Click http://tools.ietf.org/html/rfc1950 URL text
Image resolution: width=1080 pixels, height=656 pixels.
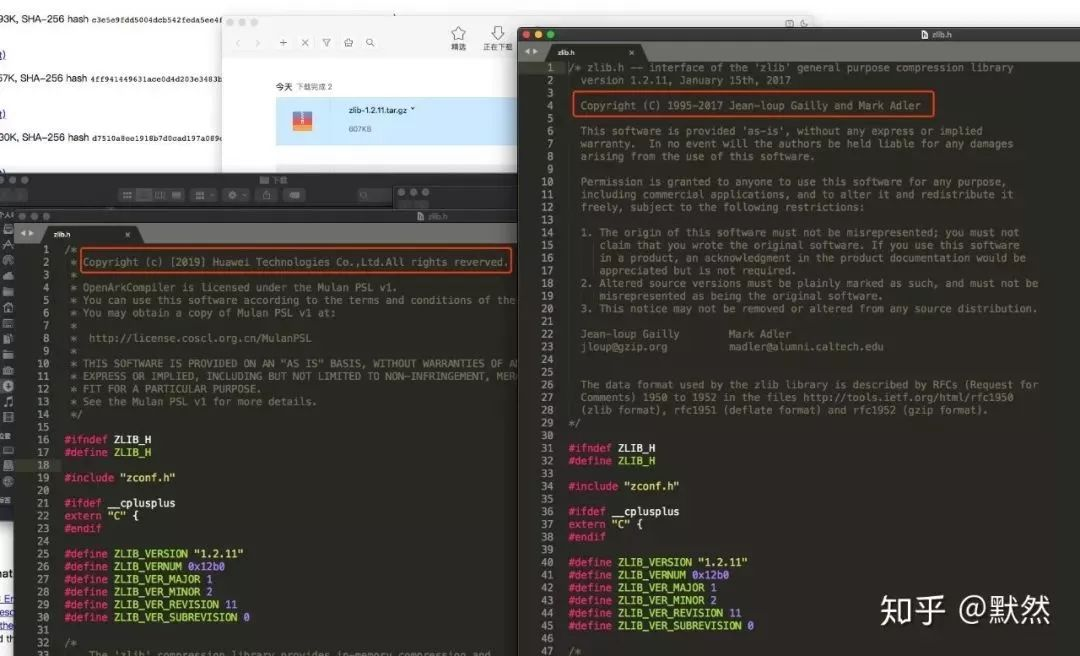[908, 398]
